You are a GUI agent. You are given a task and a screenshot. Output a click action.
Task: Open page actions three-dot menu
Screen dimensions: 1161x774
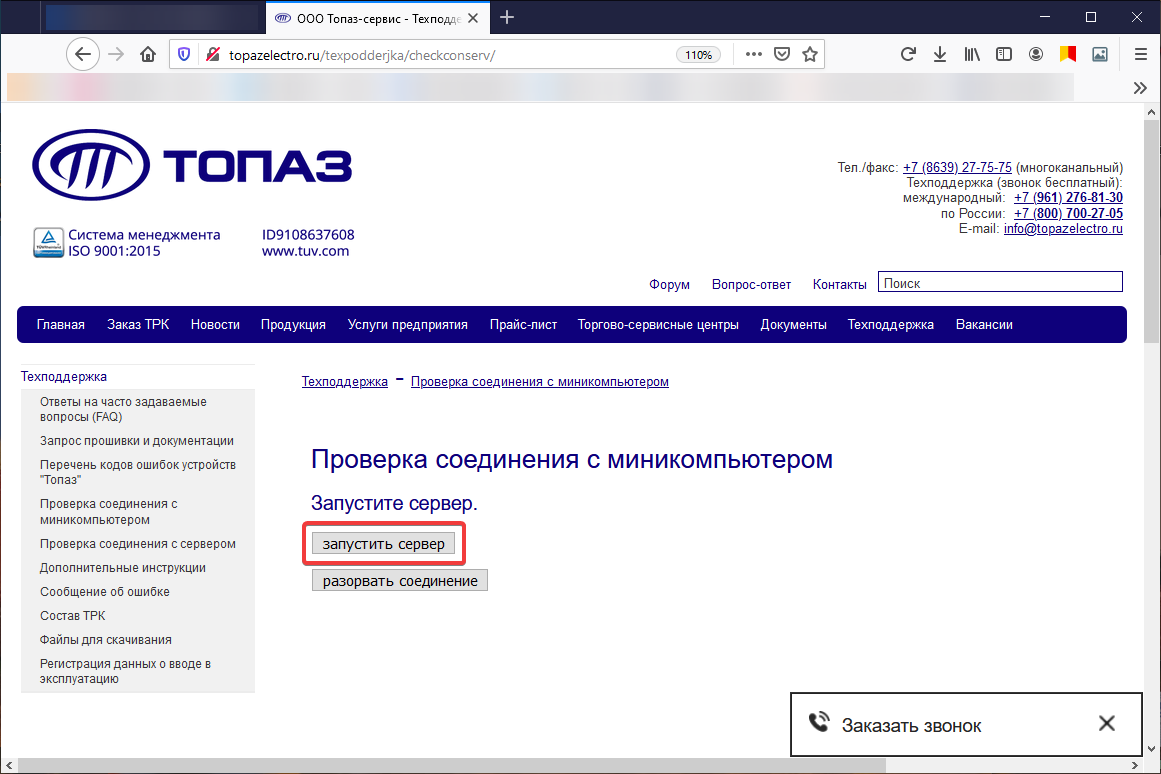(x=754, y=54)
